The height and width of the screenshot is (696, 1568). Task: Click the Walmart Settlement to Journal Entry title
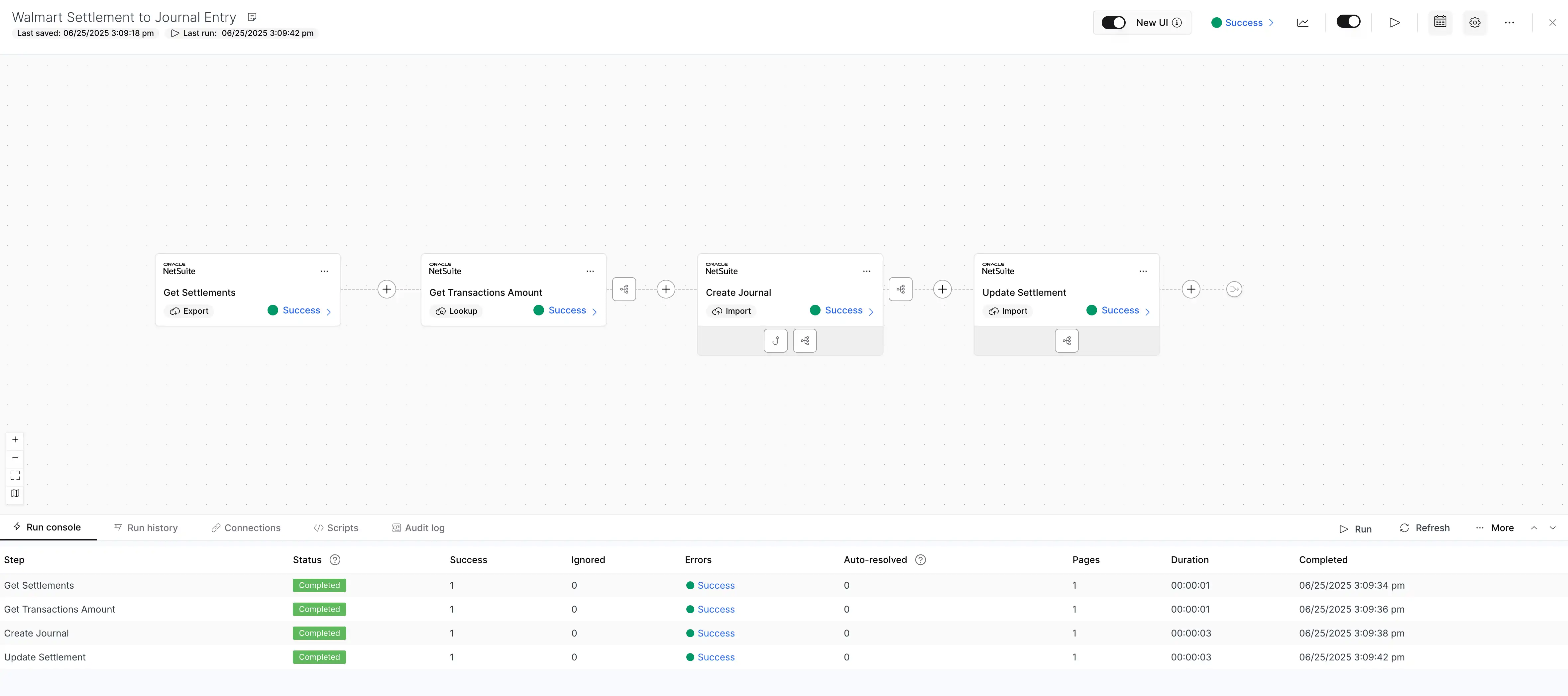pyautogui.click(x=124, y=17)
